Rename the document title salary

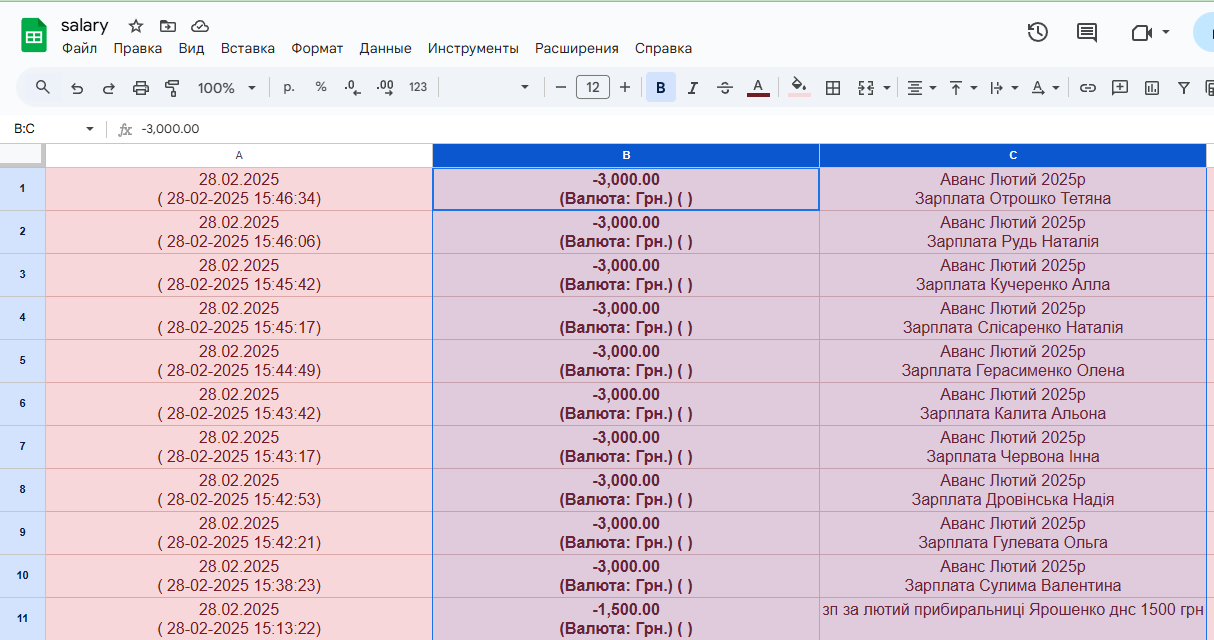84,26
